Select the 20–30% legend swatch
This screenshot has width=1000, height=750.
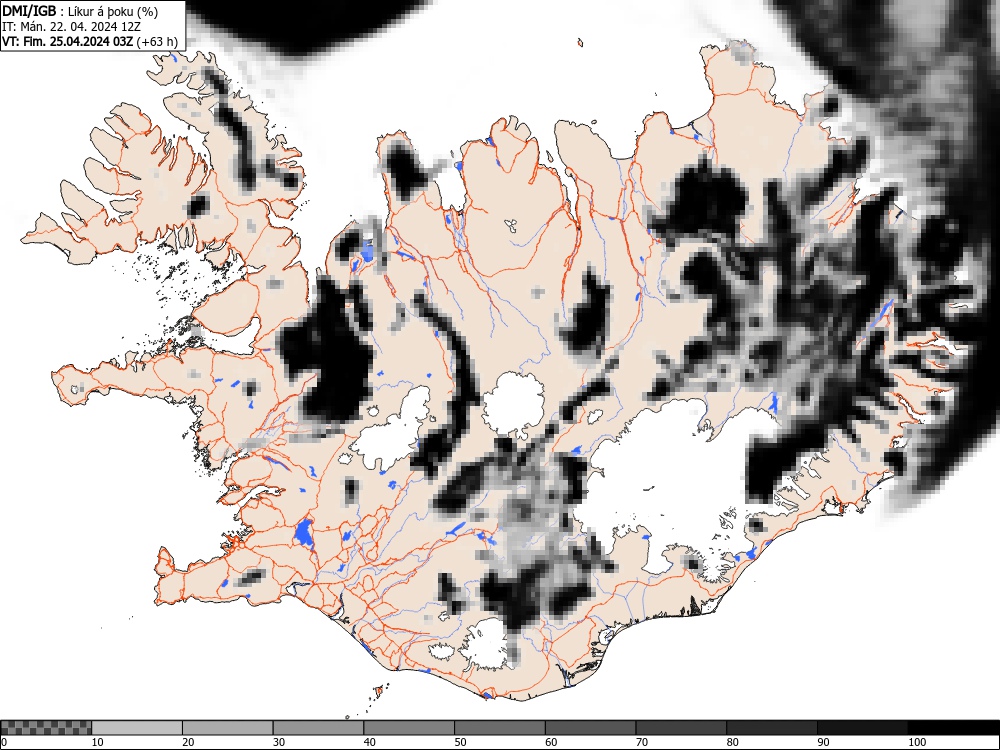[x=228, y=728]
